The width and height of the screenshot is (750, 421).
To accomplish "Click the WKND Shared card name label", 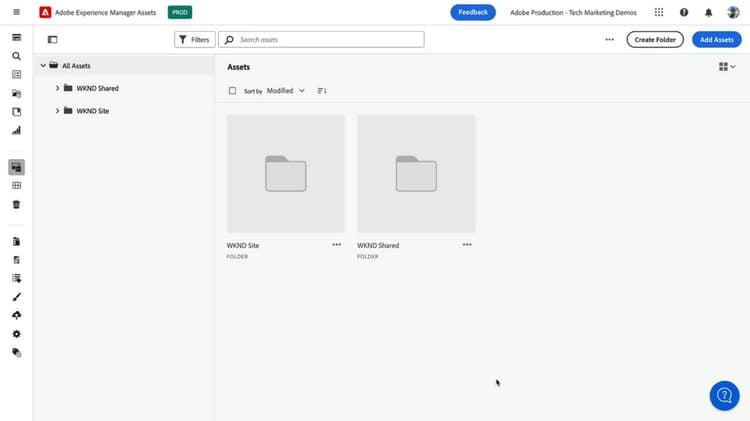I will pos(378,245).
